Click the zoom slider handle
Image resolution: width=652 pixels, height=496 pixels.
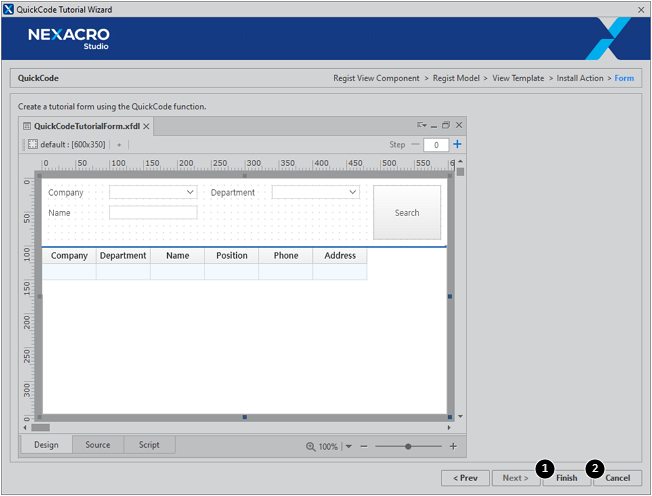tap(408, 446)
